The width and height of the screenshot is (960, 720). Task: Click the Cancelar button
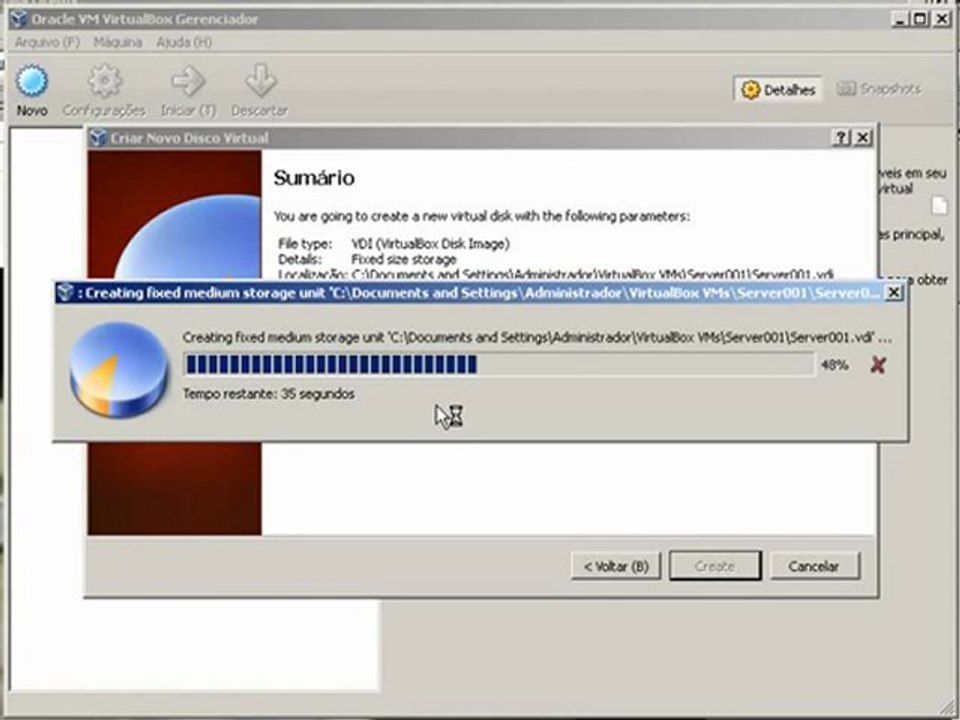pyautogui.click(x=814, y=566)
